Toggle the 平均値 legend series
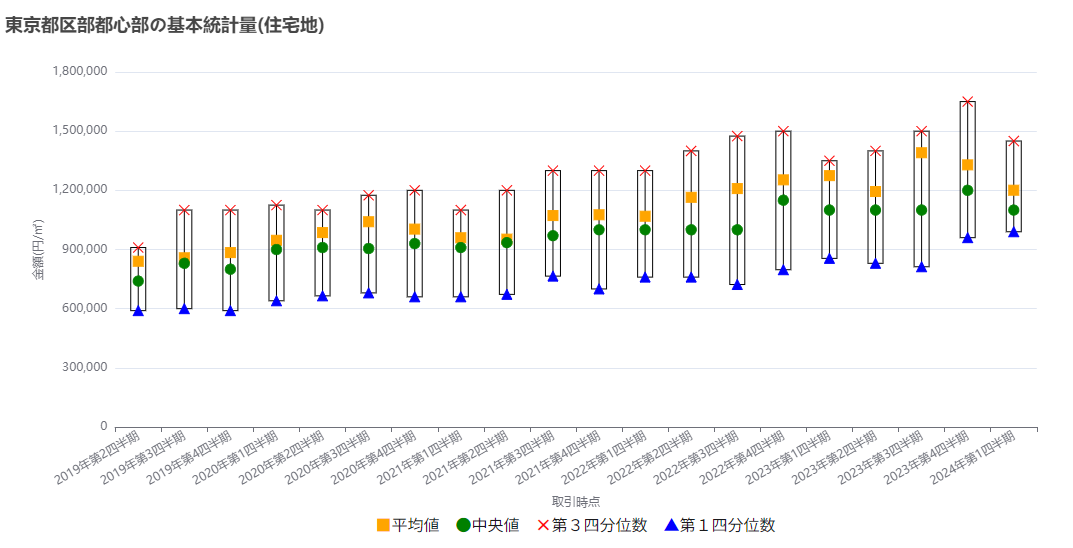1073x548 pixels. coord(407,526)
